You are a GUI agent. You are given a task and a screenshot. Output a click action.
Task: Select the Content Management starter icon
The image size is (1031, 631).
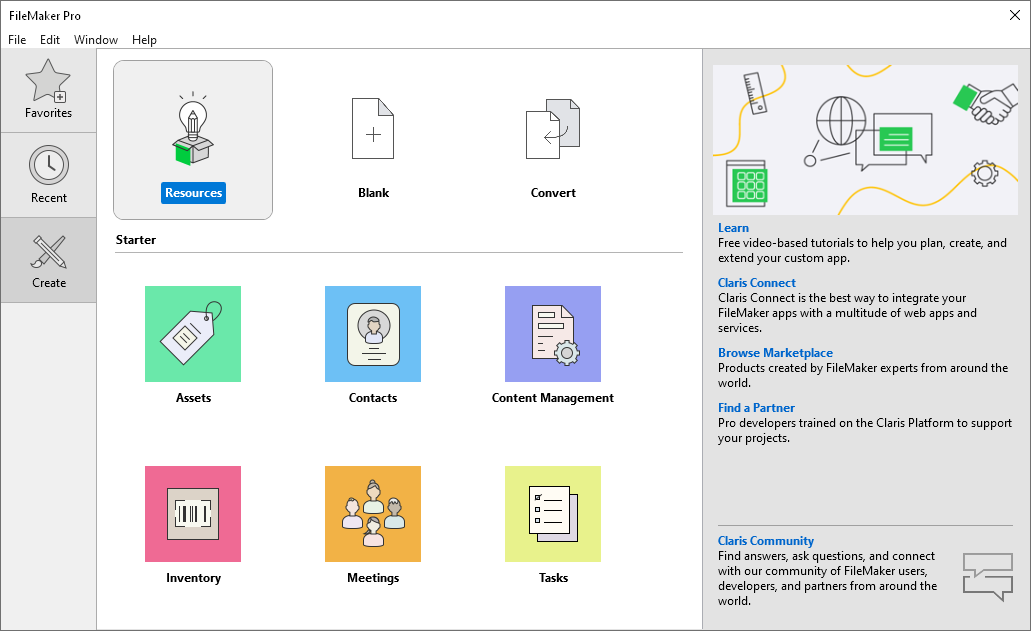553,334
